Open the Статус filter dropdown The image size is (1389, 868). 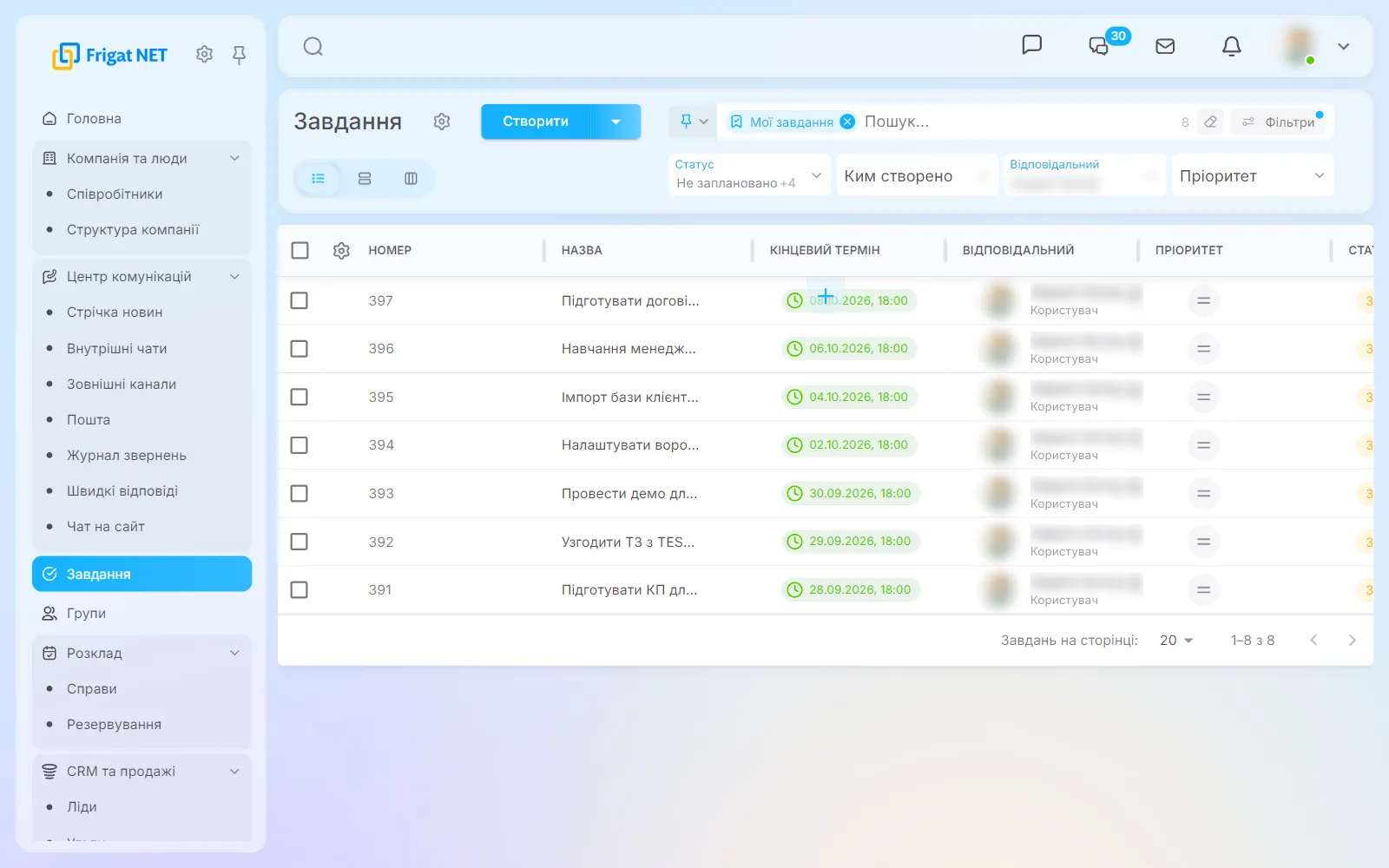749,174
